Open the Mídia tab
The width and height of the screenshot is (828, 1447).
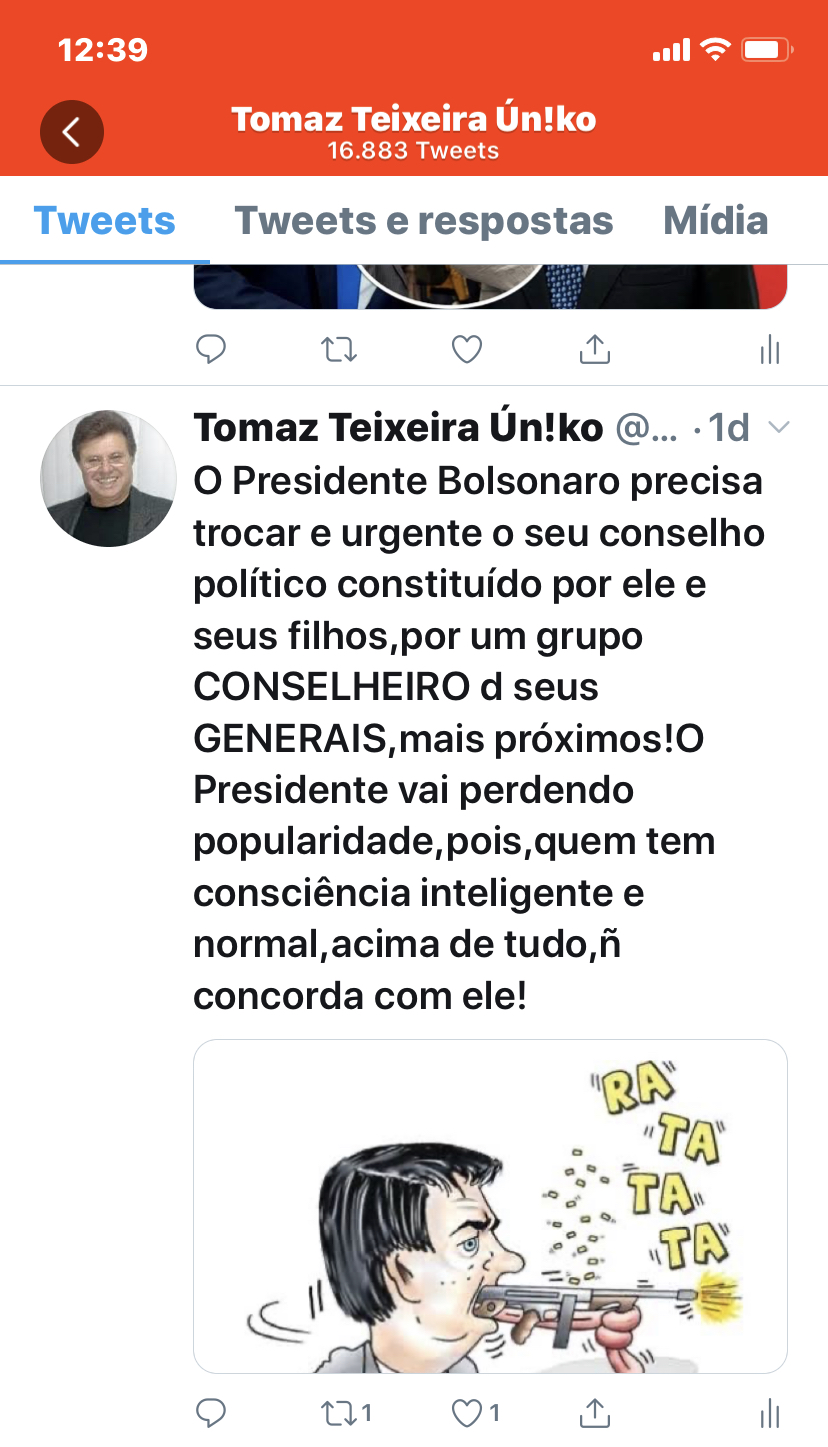(x=716, y=221)
